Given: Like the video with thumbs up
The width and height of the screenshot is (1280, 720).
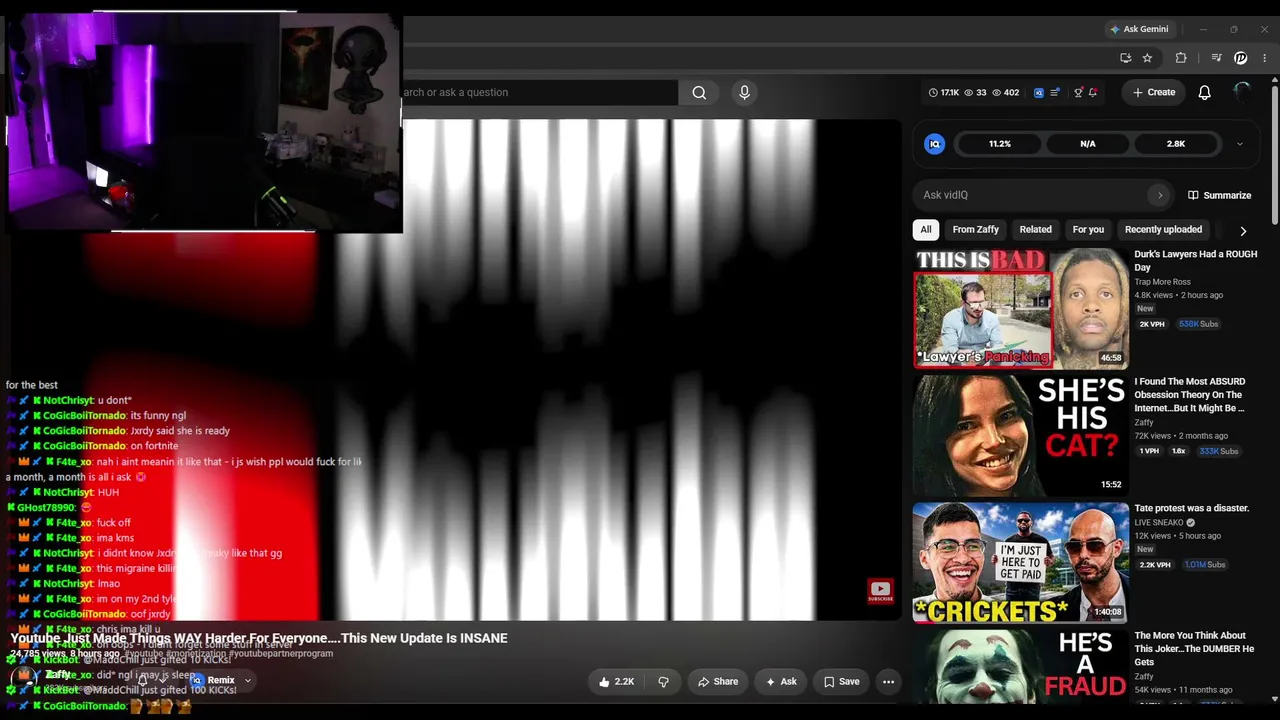Looking at the screenshot, I should click(x=616, y=682).
